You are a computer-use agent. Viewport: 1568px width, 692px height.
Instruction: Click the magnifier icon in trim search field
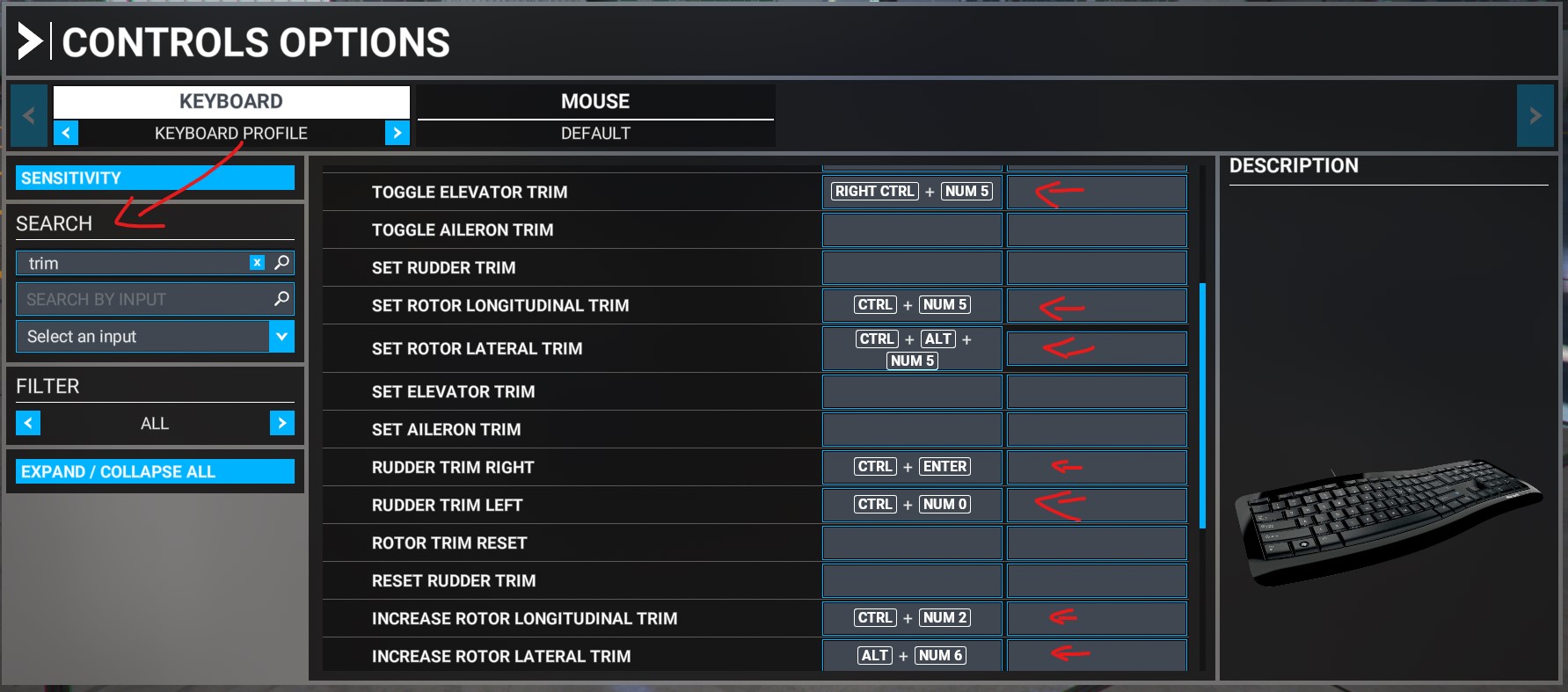(281, 263)
